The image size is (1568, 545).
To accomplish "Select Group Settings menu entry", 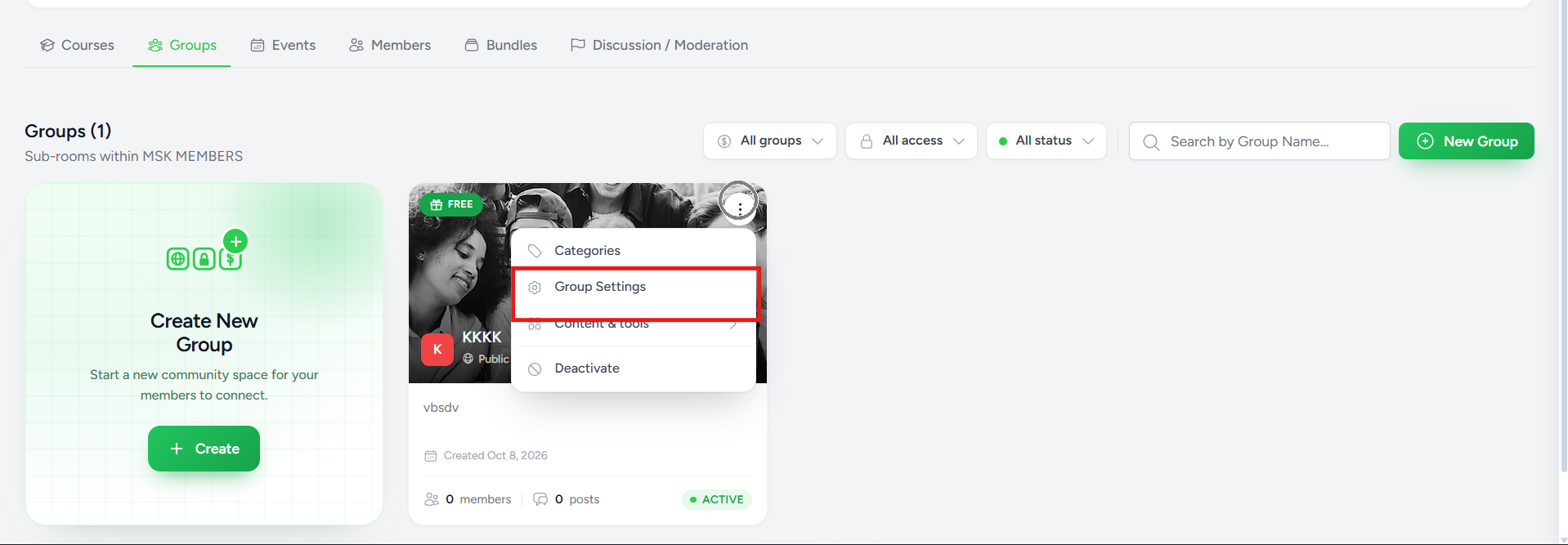I will tap(635, 287).
